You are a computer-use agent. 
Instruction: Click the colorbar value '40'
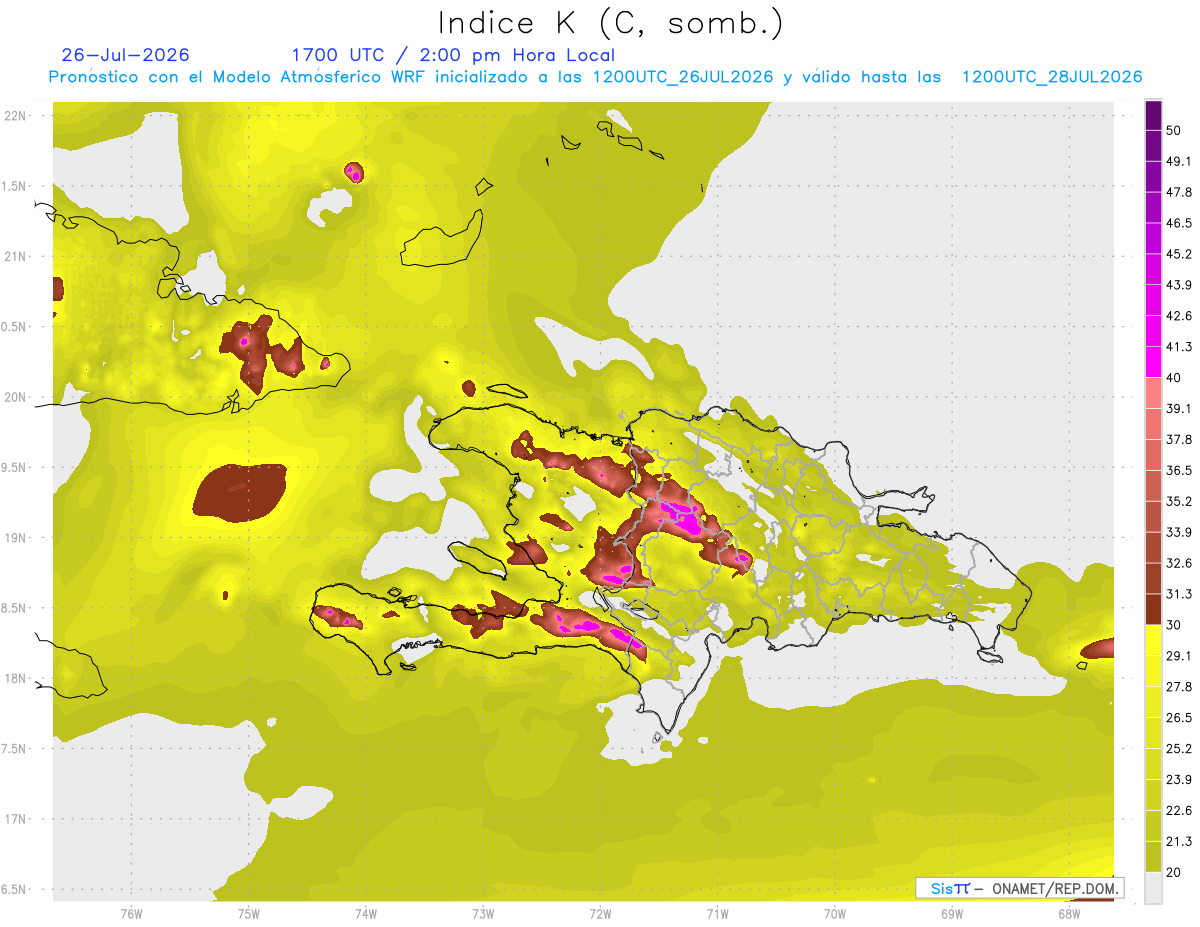(1175, 378)
